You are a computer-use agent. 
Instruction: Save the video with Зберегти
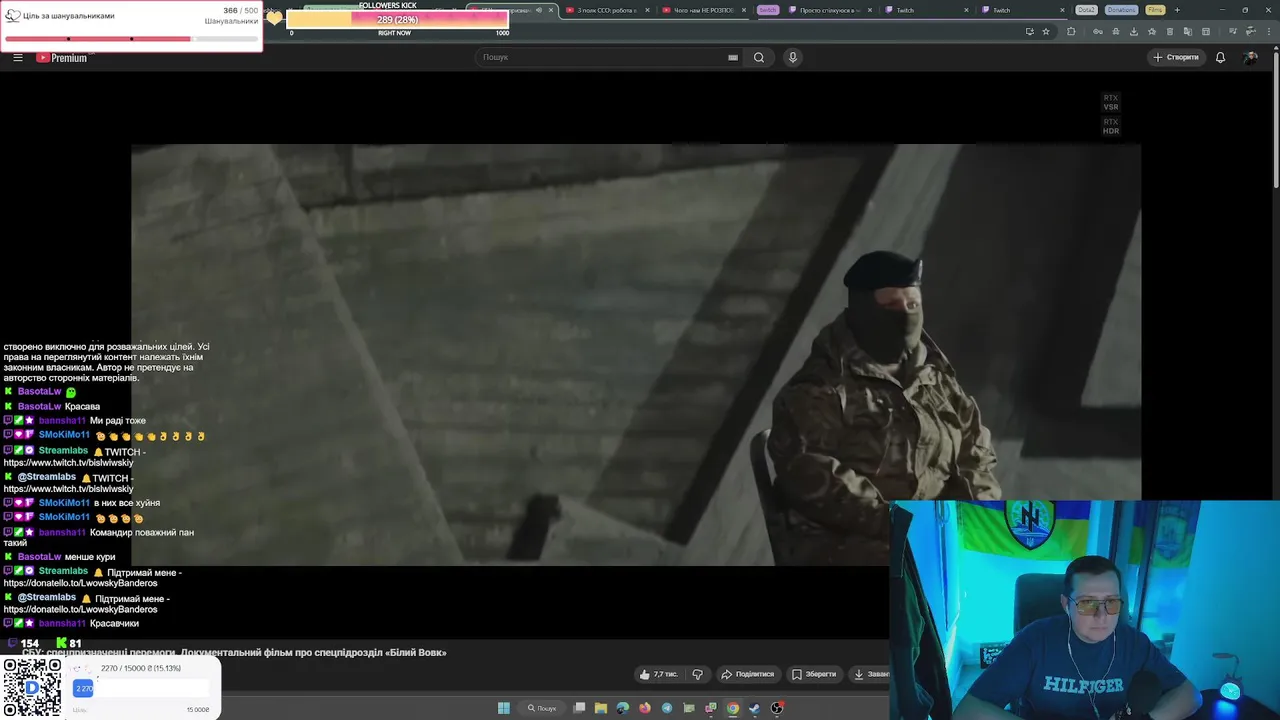(x=814, y=674)
